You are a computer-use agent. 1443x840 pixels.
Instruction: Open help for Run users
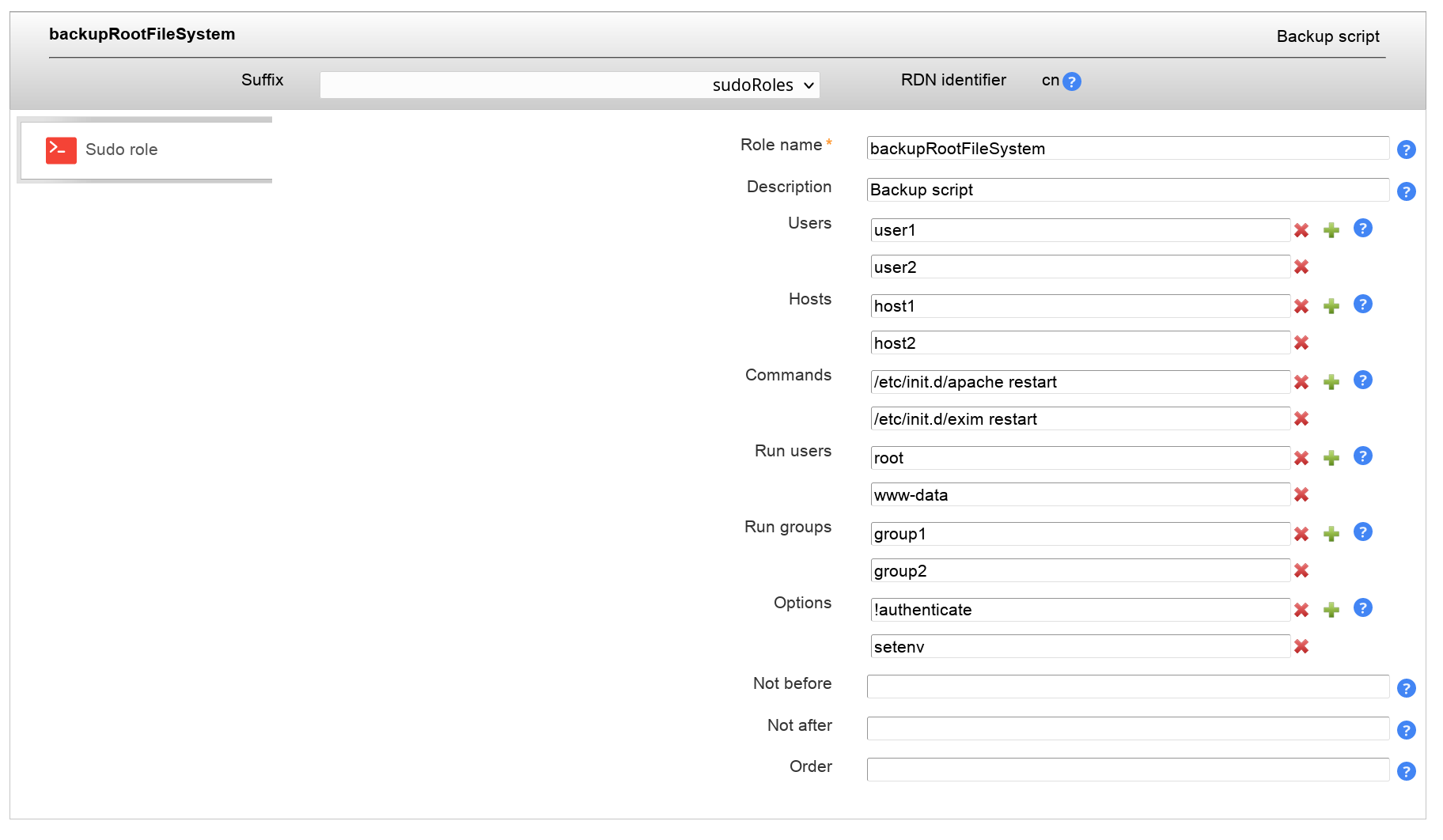[x=1362, y=456]
